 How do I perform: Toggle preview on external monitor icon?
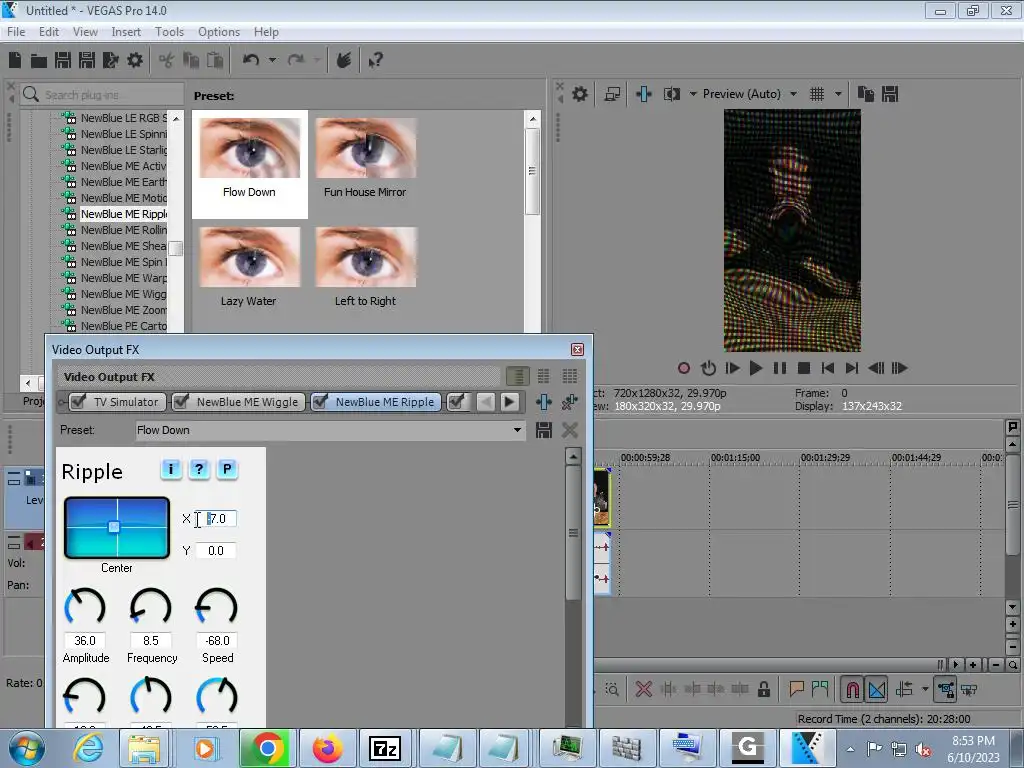click(x=612, y=94)
